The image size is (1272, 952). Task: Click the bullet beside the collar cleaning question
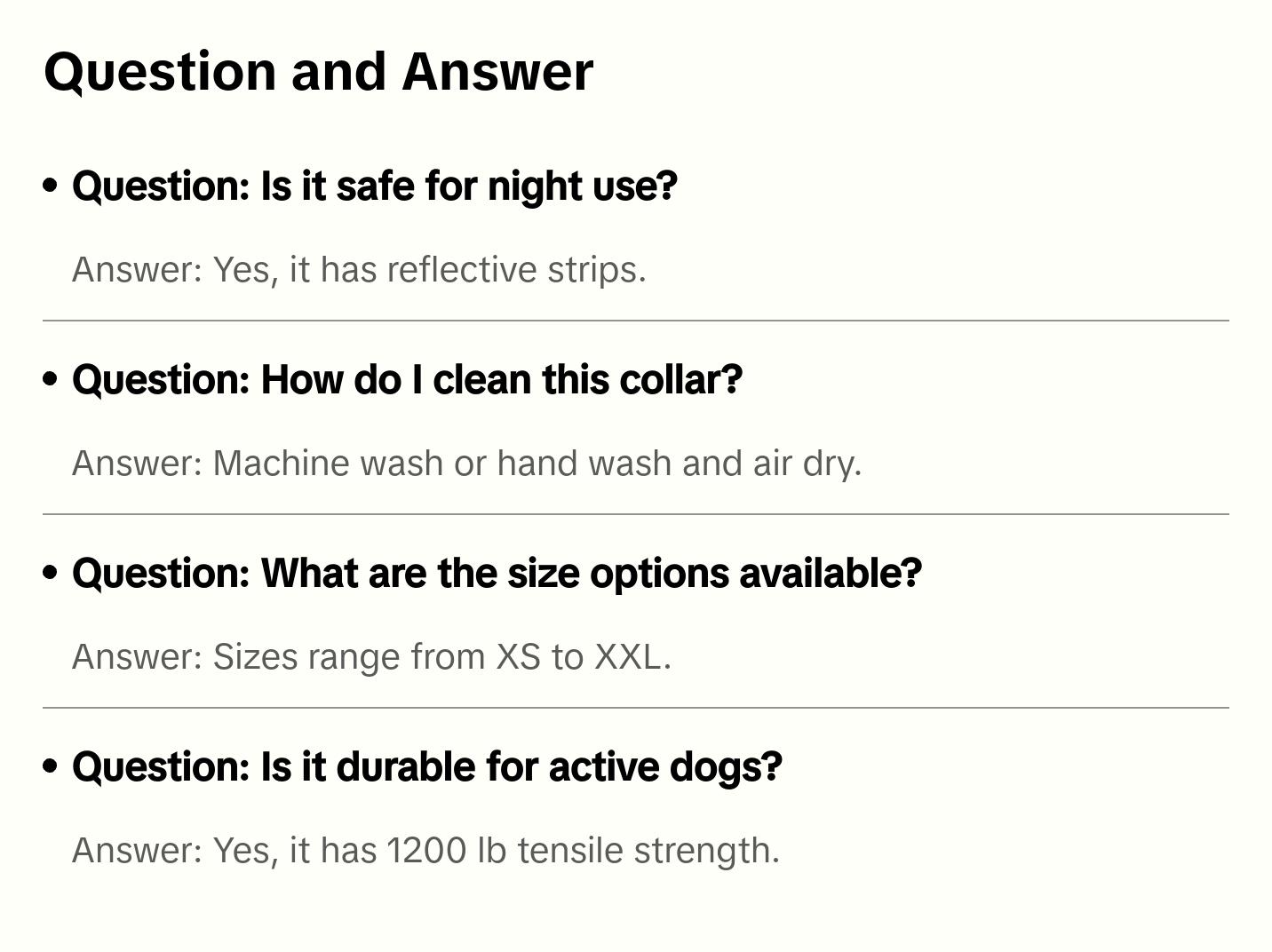point(51,379)
